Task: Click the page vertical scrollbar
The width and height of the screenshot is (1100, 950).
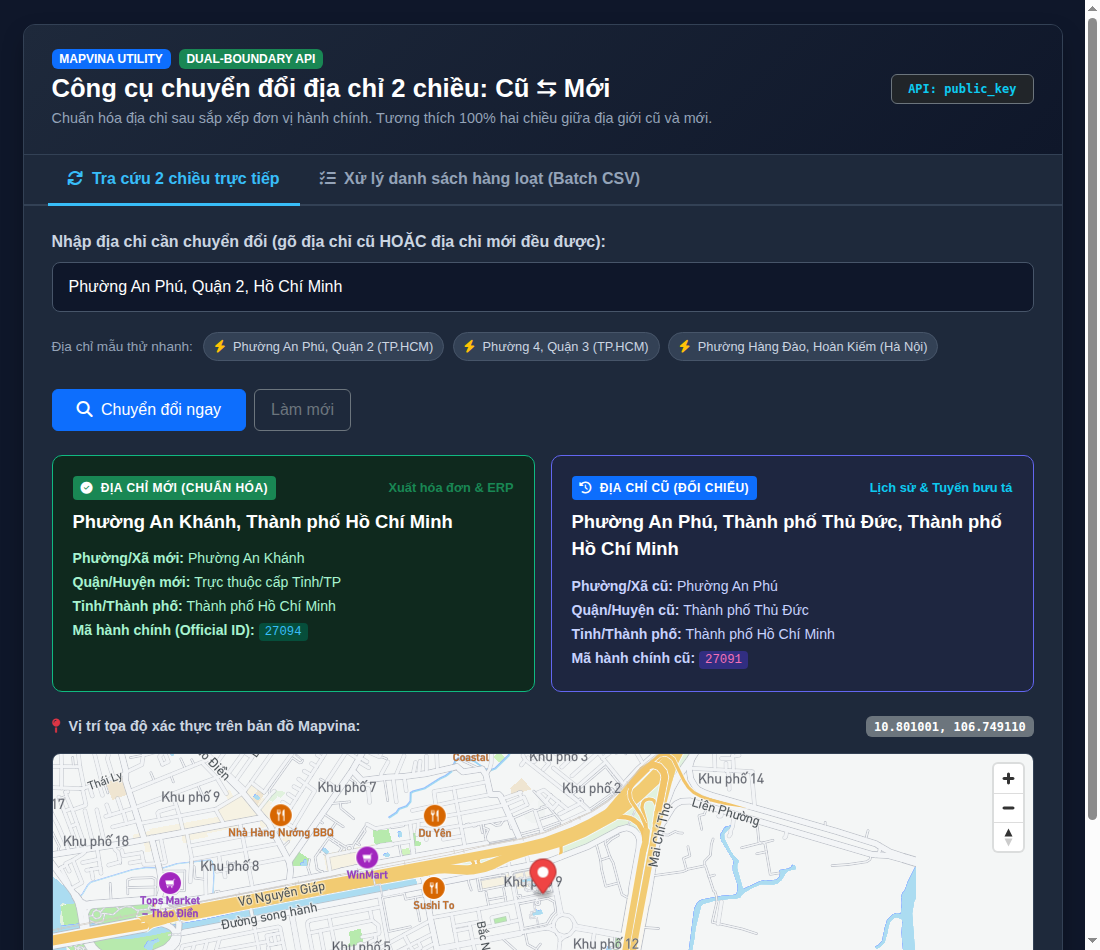Action: coord(1092,419)
